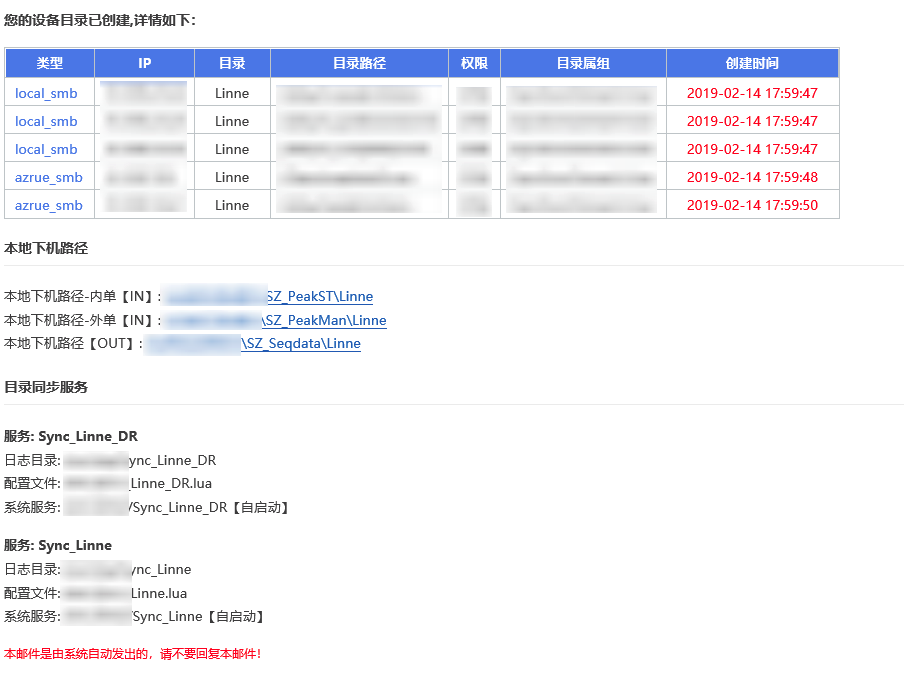Select the Linne cell in the first table row
The width and height of the screenshot is (904, 675).
coord(231,93)
